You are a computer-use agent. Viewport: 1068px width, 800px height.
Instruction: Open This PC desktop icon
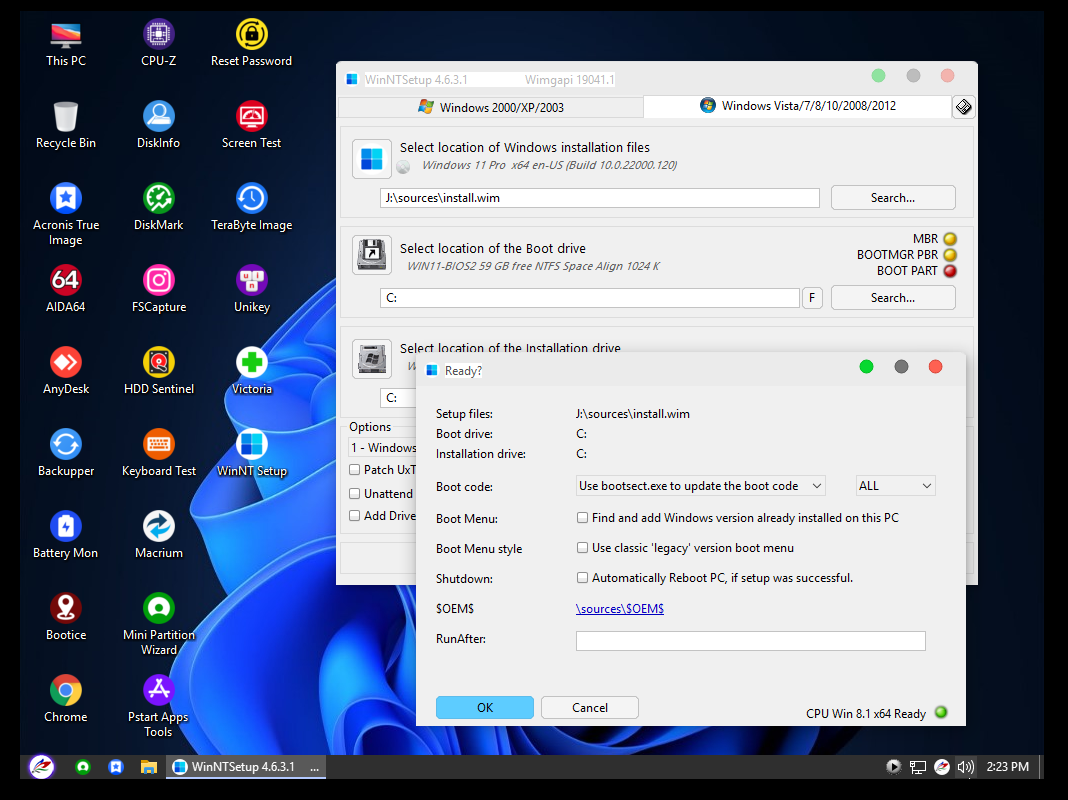(x=65, y=44)
